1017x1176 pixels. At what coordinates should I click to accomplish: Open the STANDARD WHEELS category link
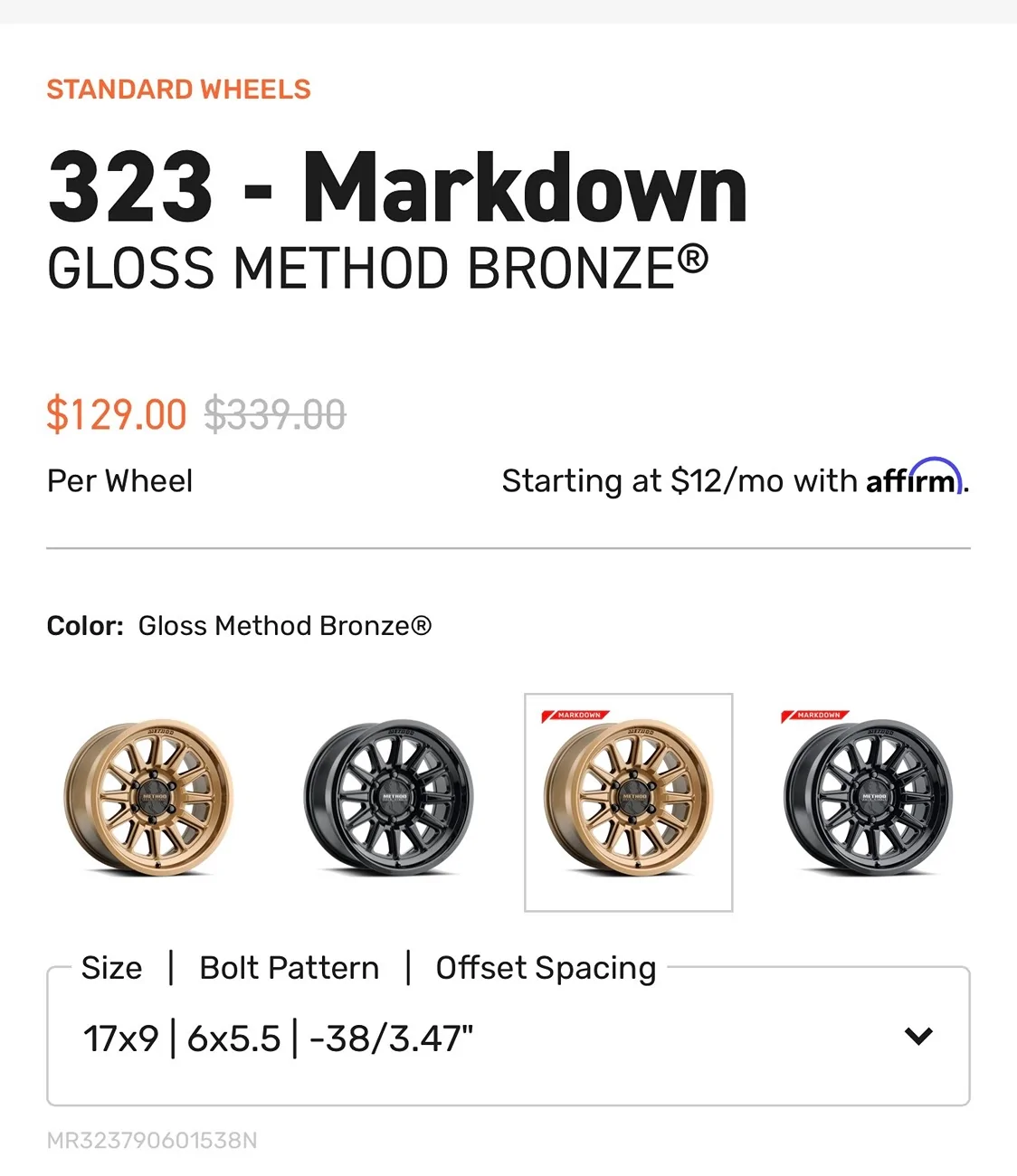(178, 90)
